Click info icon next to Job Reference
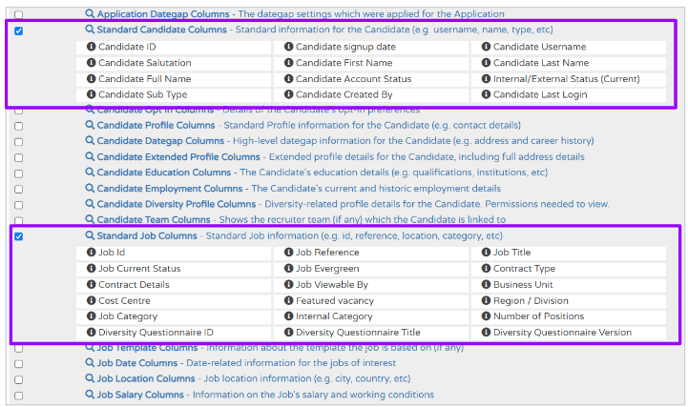The height and width of the screenshot is (407, 688). coord(288,252)
